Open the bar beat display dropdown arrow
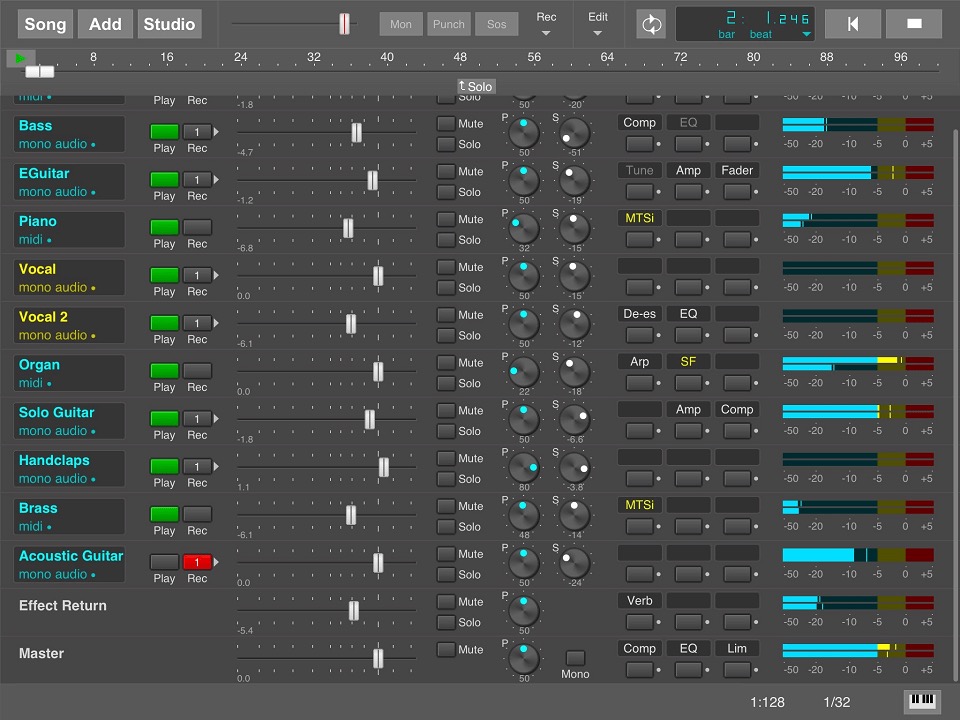 click(x=807, y=34)
